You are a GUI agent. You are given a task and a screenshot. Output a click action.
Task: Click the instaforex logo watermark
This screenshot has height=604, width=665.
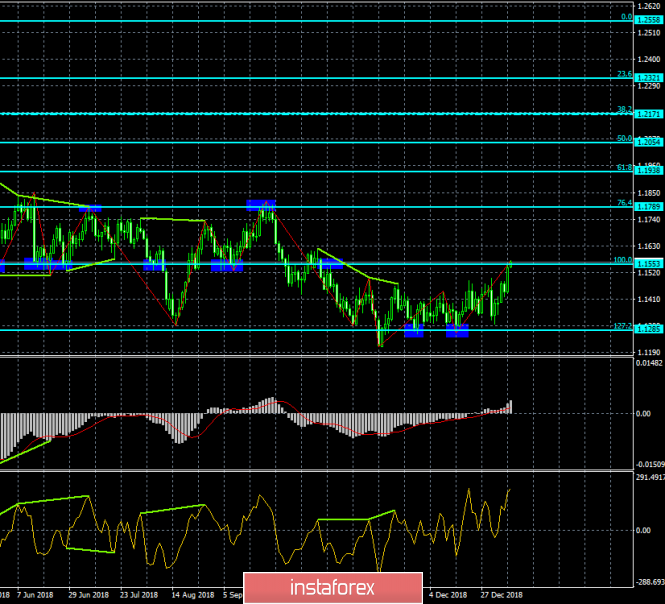pos(332,585)
